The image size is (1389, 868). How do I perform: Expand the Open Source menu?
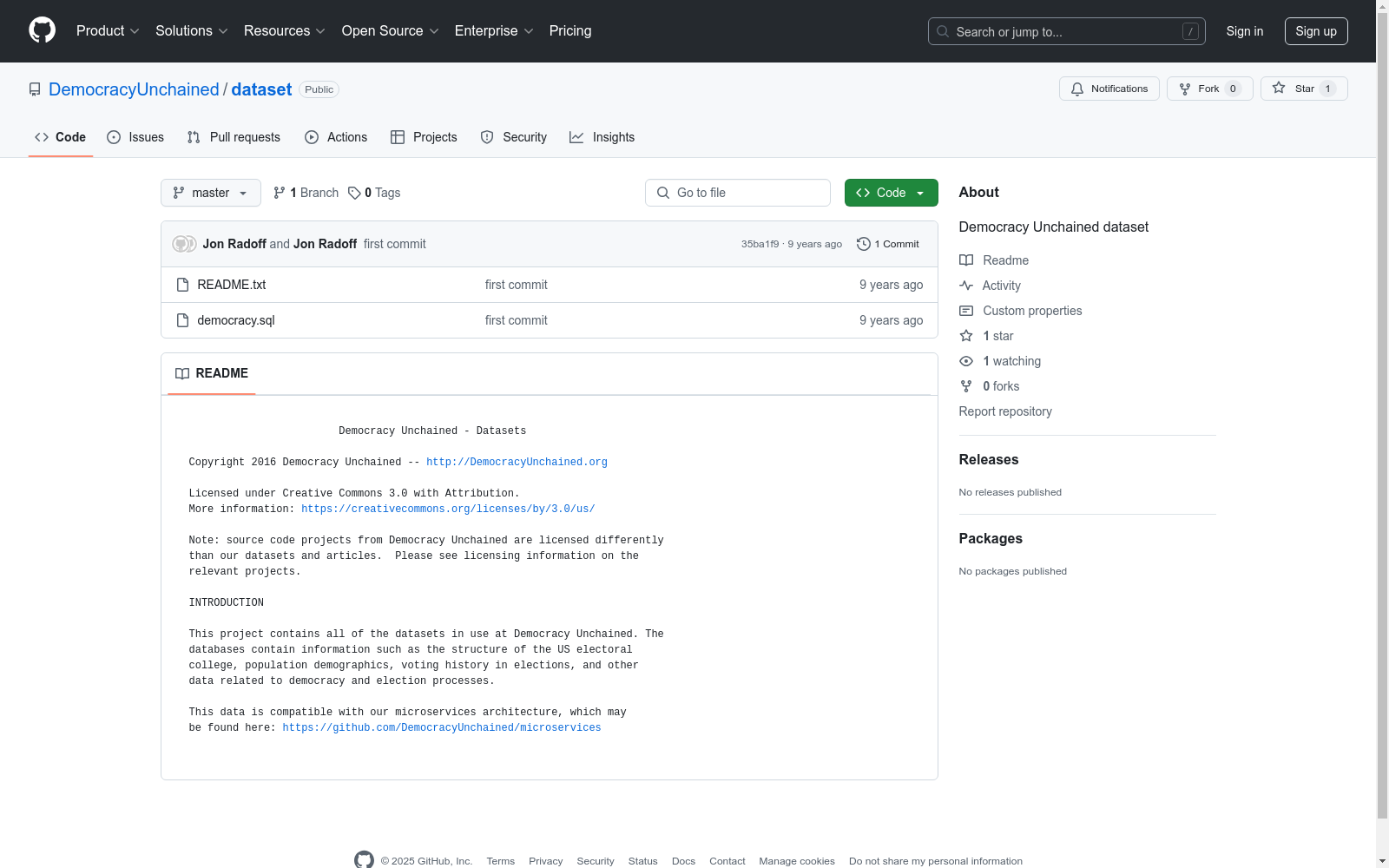pyautogui.click(x=391, y=31)
